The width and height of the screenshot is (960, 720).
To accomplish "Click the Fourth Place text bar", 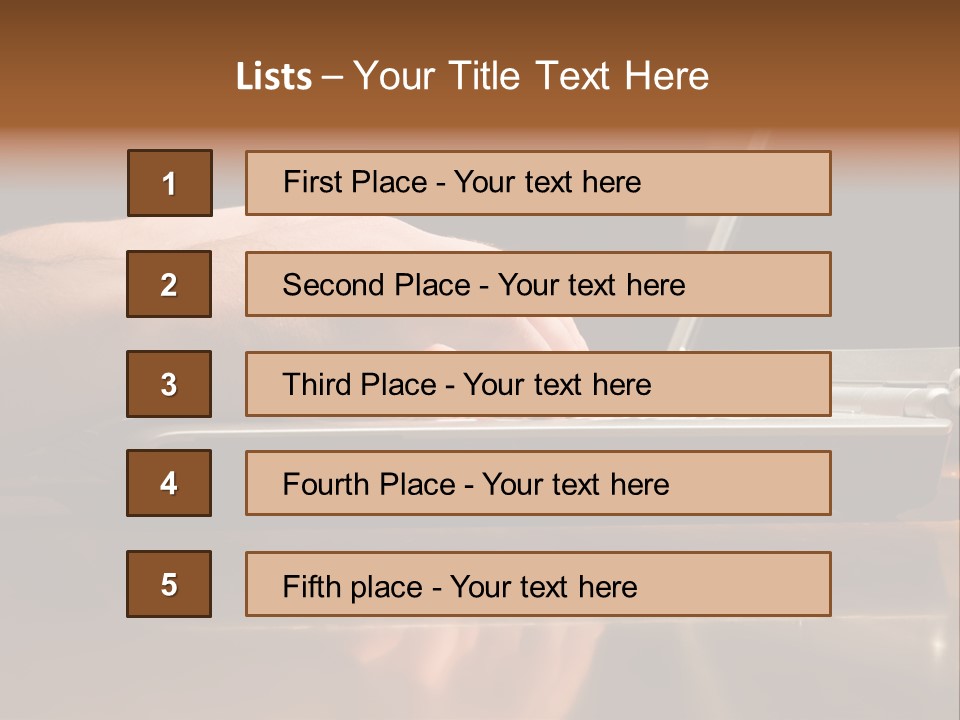I will (538, 483).
